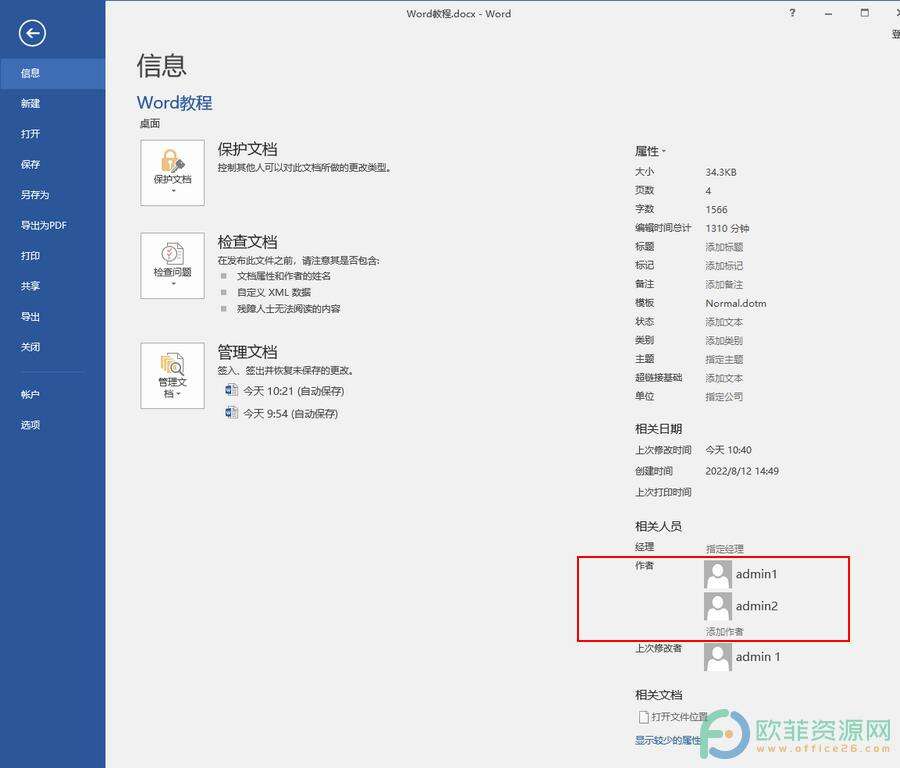Click the 残障人士无法阅读的内容 list item
This screenshot has height=768, width=900.
pos(289,309)
